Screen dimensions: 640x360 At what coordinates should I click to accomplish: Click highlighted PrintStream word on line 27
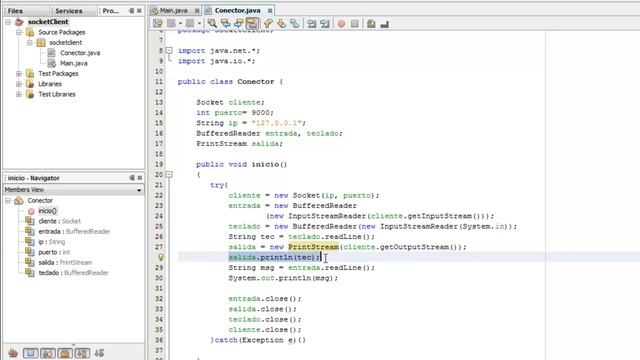coord(313,247)
